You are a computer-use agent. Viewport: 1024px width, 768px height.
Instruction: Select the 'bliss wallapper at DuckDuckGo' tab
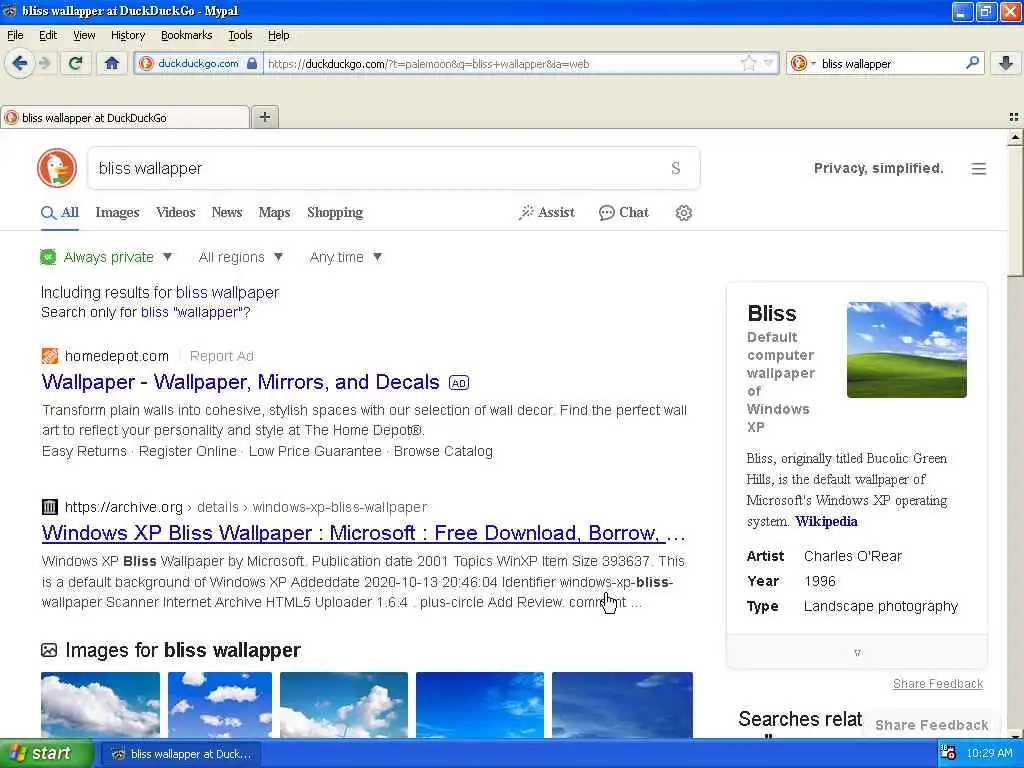point(125,118)
